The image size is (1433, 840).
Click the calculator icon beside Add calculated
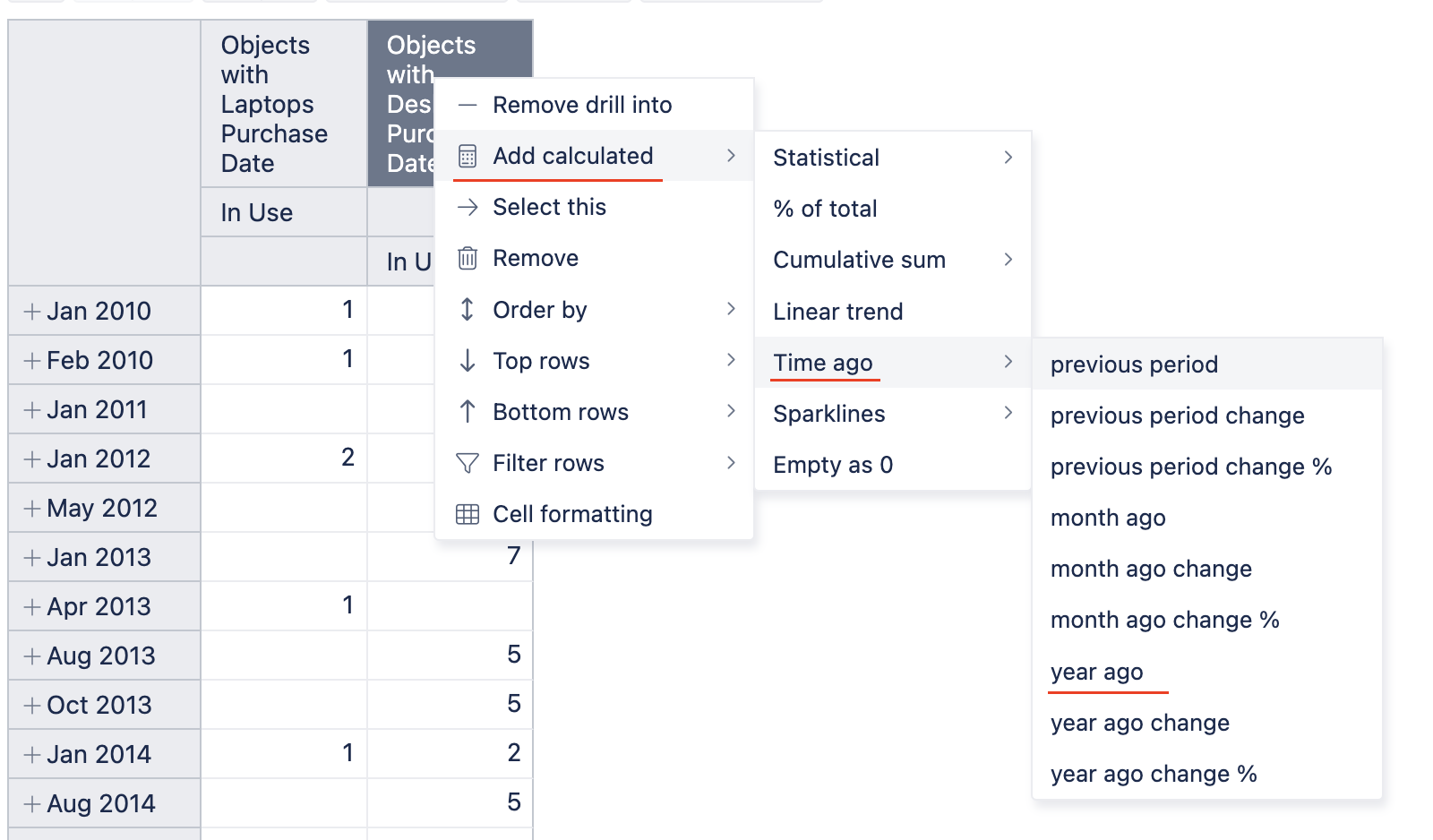[468, 156]
